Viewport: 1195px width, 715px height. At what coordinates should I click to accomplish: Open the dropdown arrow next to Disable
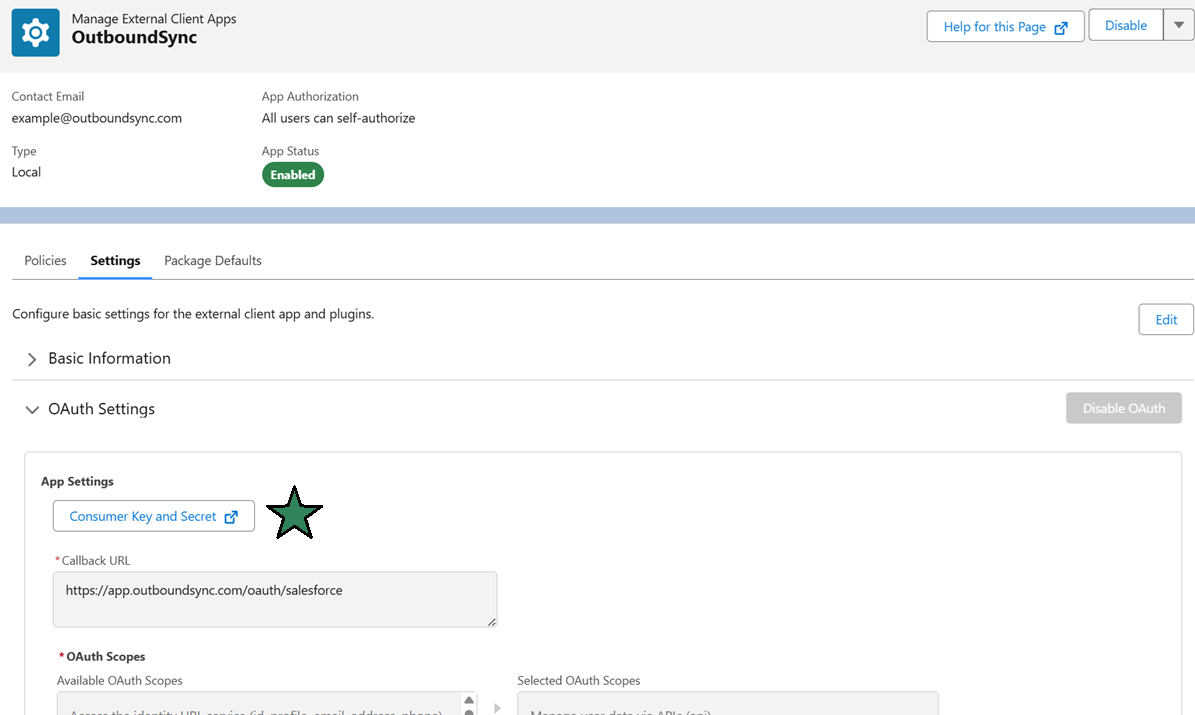[x=1178, y=26]
